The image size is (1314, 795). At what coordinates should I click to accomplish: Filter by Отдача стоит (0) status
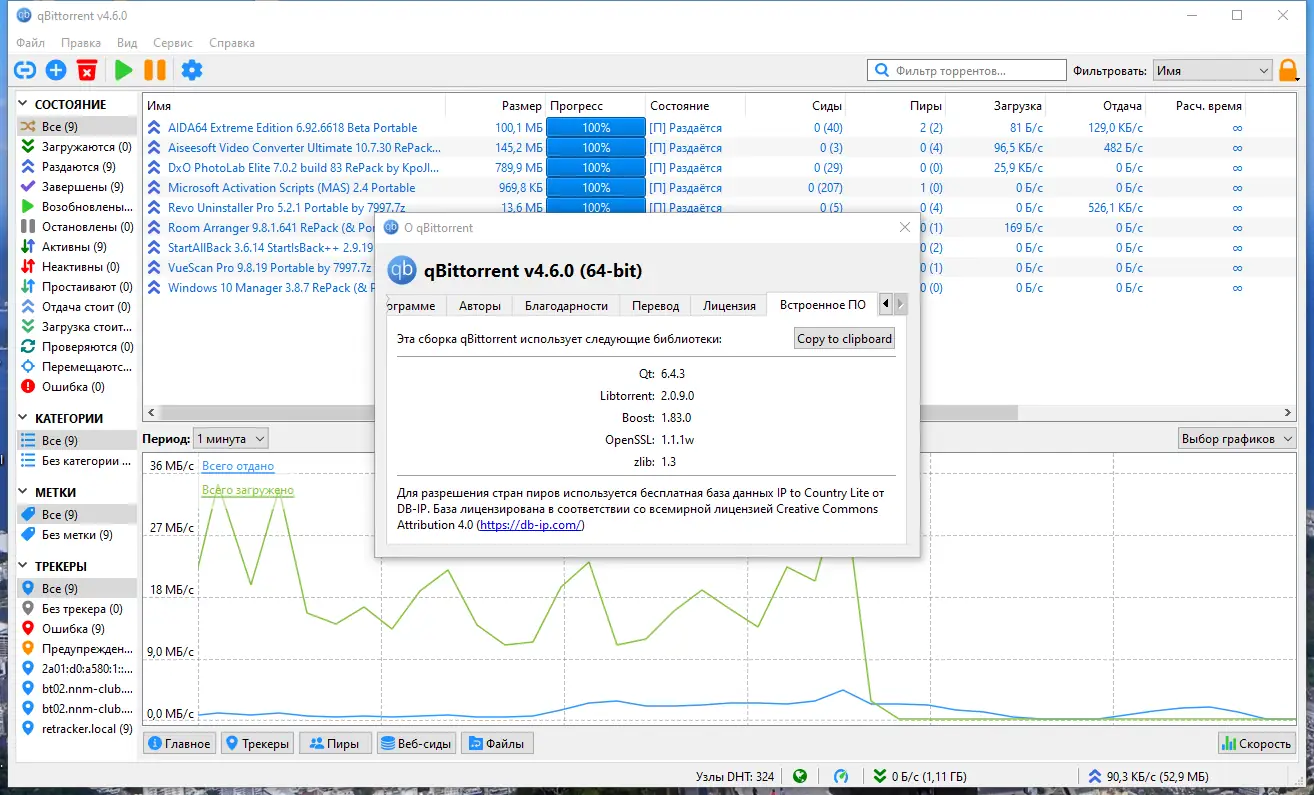tap(77, 307)
